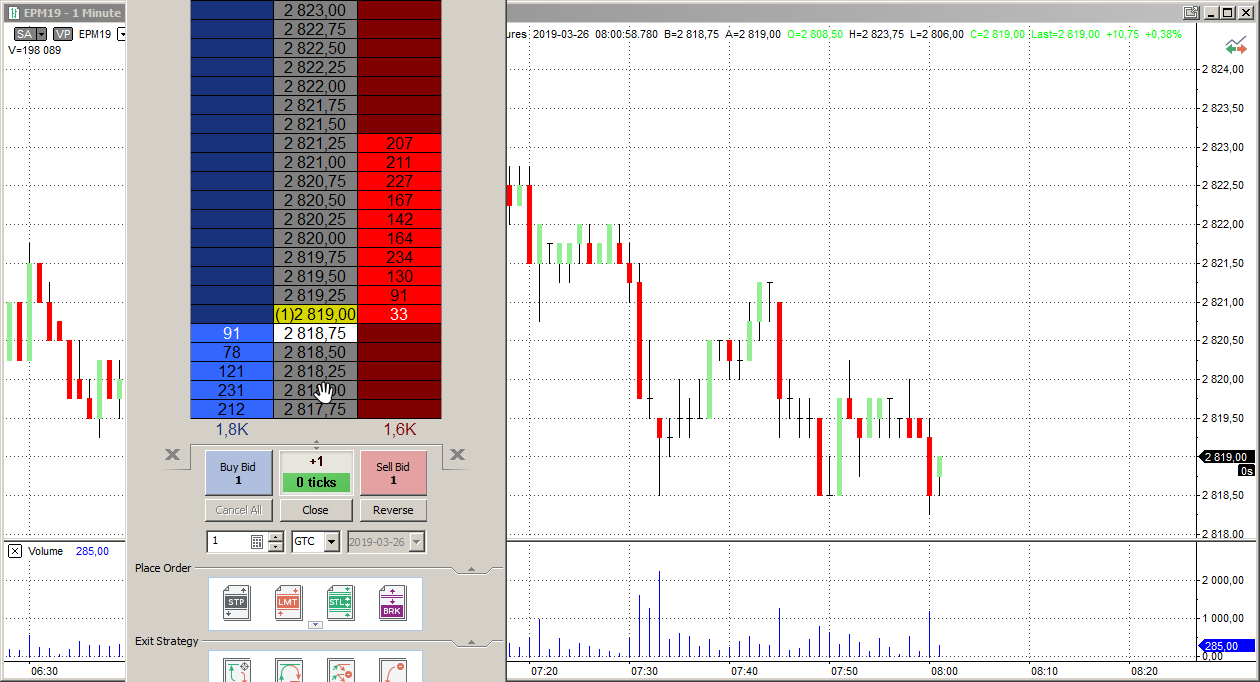Select the BRK bracket order icon
This screenshot has height=682, width=1260.
(392, 603)
